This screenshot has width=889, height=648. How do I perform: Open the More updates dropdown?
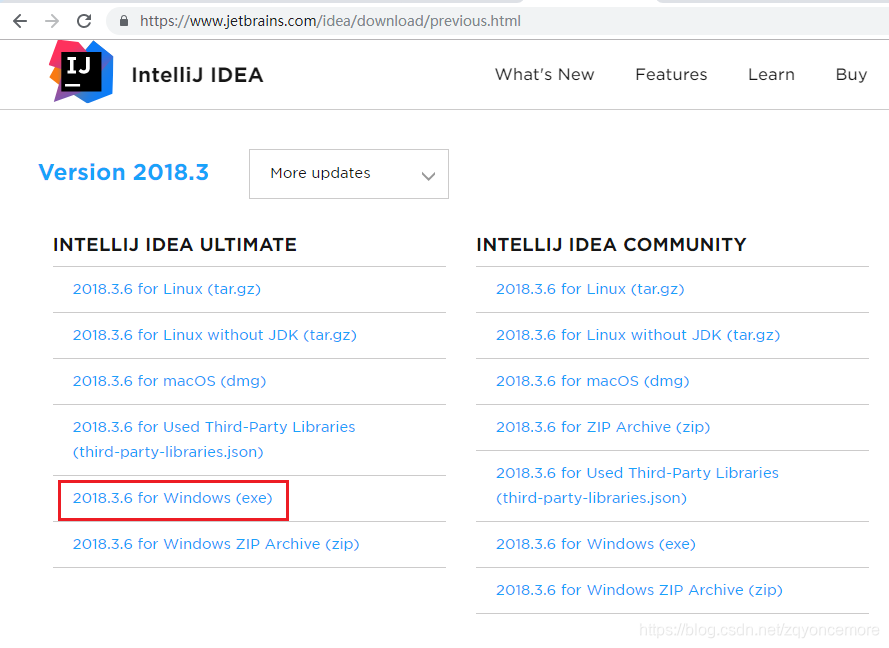click(x=348, y=173)
